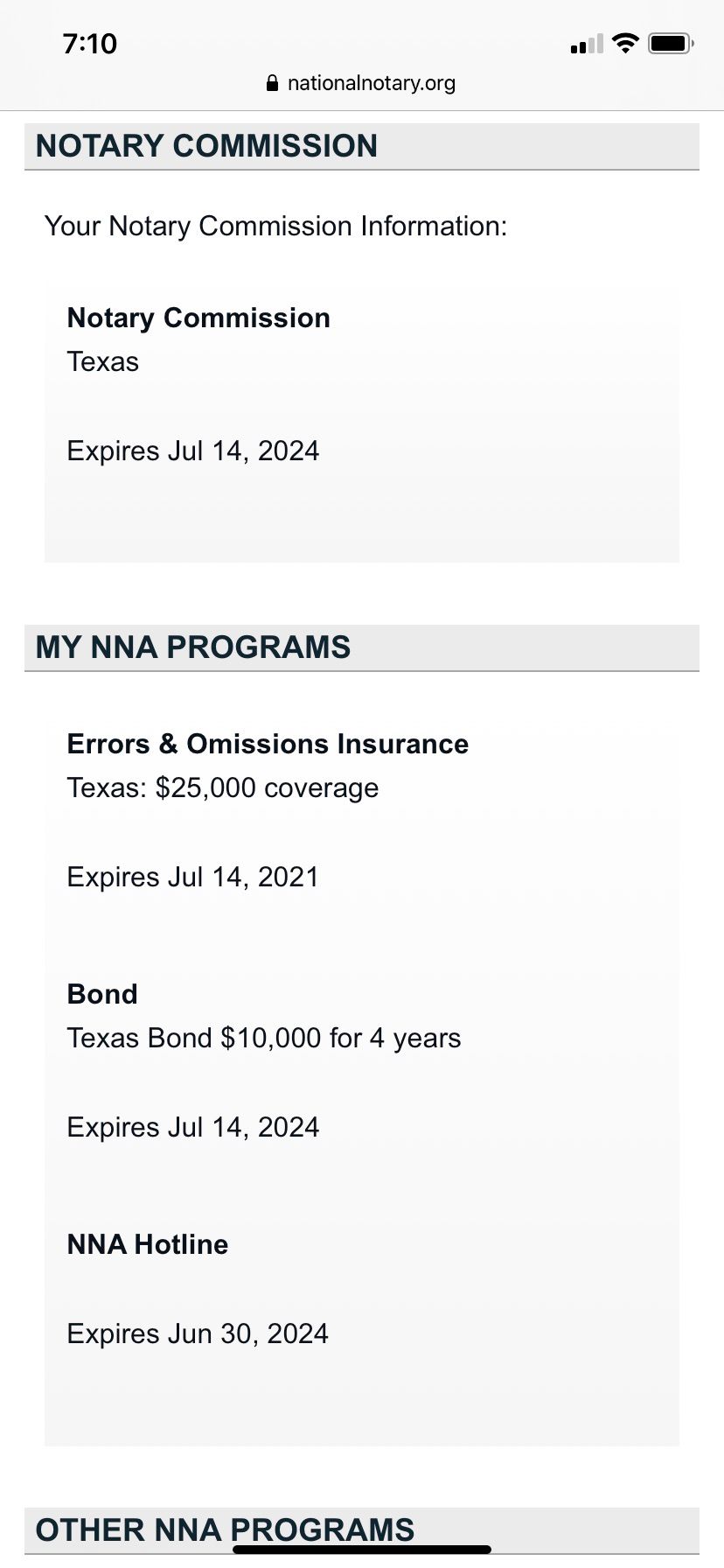Tap the Wi-Fi status icon
Image resolution: width=724 pixels, height=1568 pixels.
click(x=625, y=43)
